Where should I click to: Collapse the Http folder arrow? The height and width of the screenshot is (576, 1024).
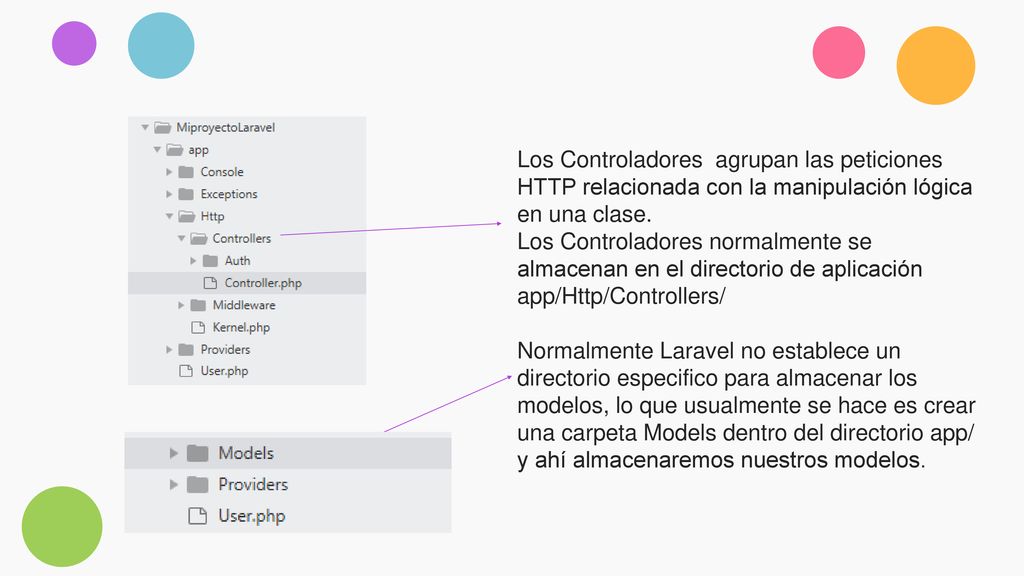coord(169,216)
